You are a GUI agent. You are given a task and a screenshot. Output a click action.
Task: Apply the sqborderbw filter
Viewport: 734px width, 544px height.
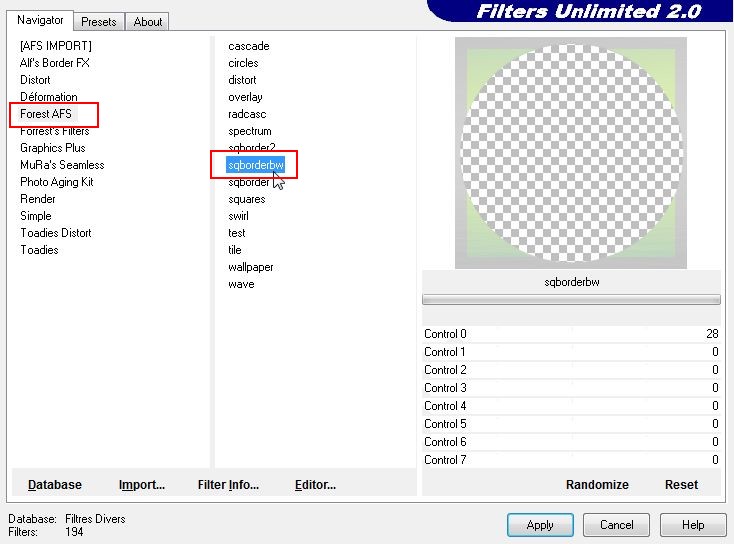pos(540,525)
